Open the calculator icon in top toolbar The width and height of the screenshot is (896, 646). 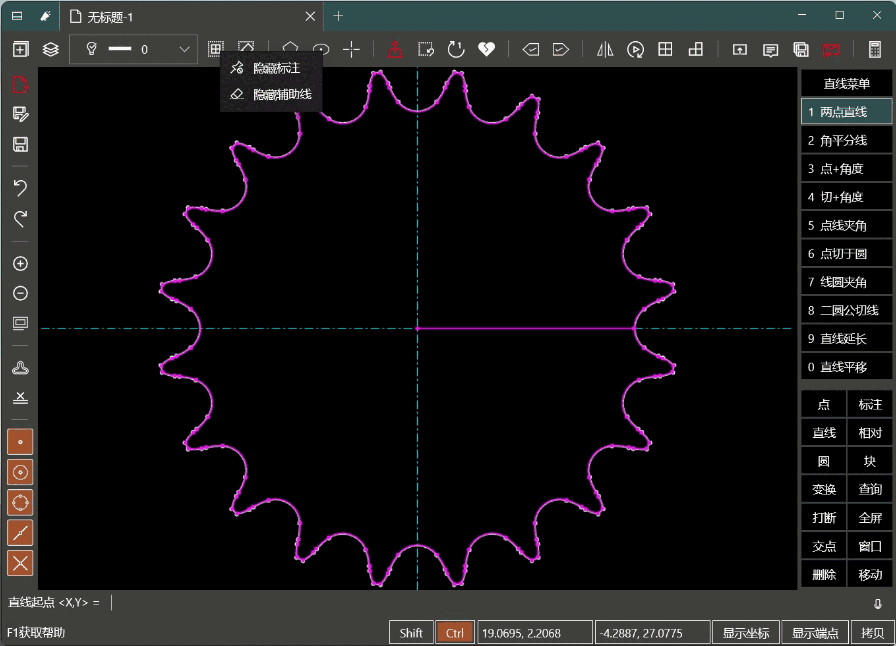tap(874, 49)
